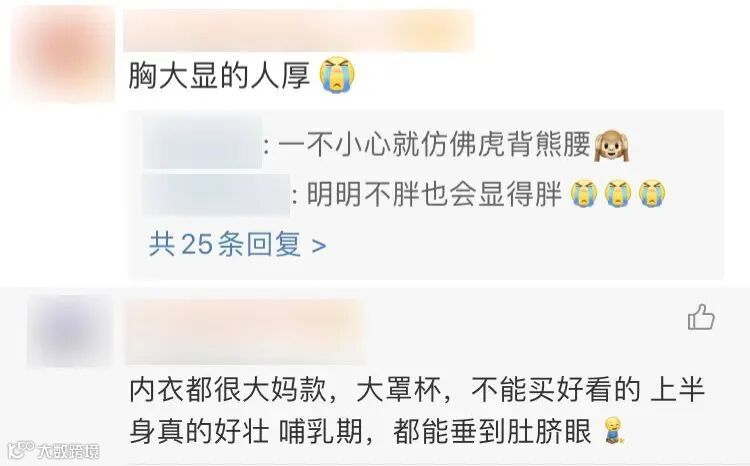Screen dimensions: 750x466
Task: Click the last crying emoji after 显得胖
Action: pyautogui.click(x=652, y=193)
